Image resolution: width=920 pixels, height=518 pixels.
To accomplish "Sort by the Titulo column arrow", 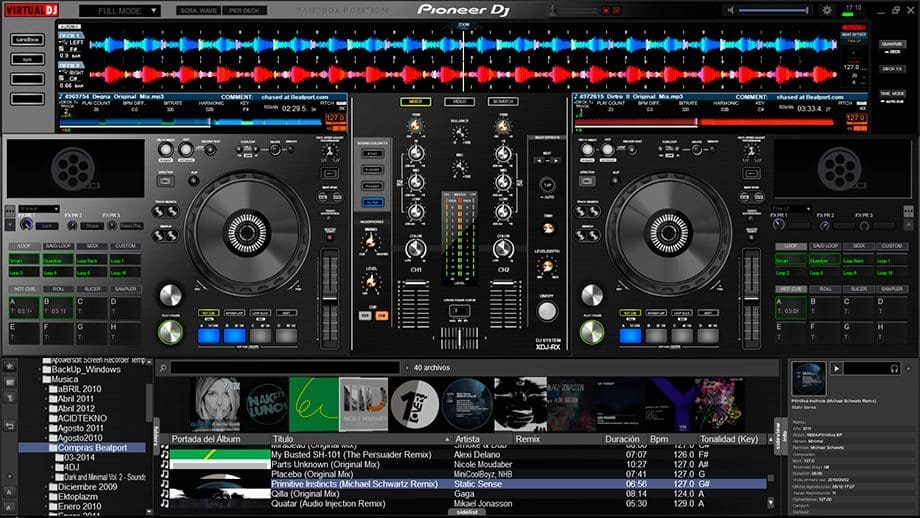I will (447, 439).
